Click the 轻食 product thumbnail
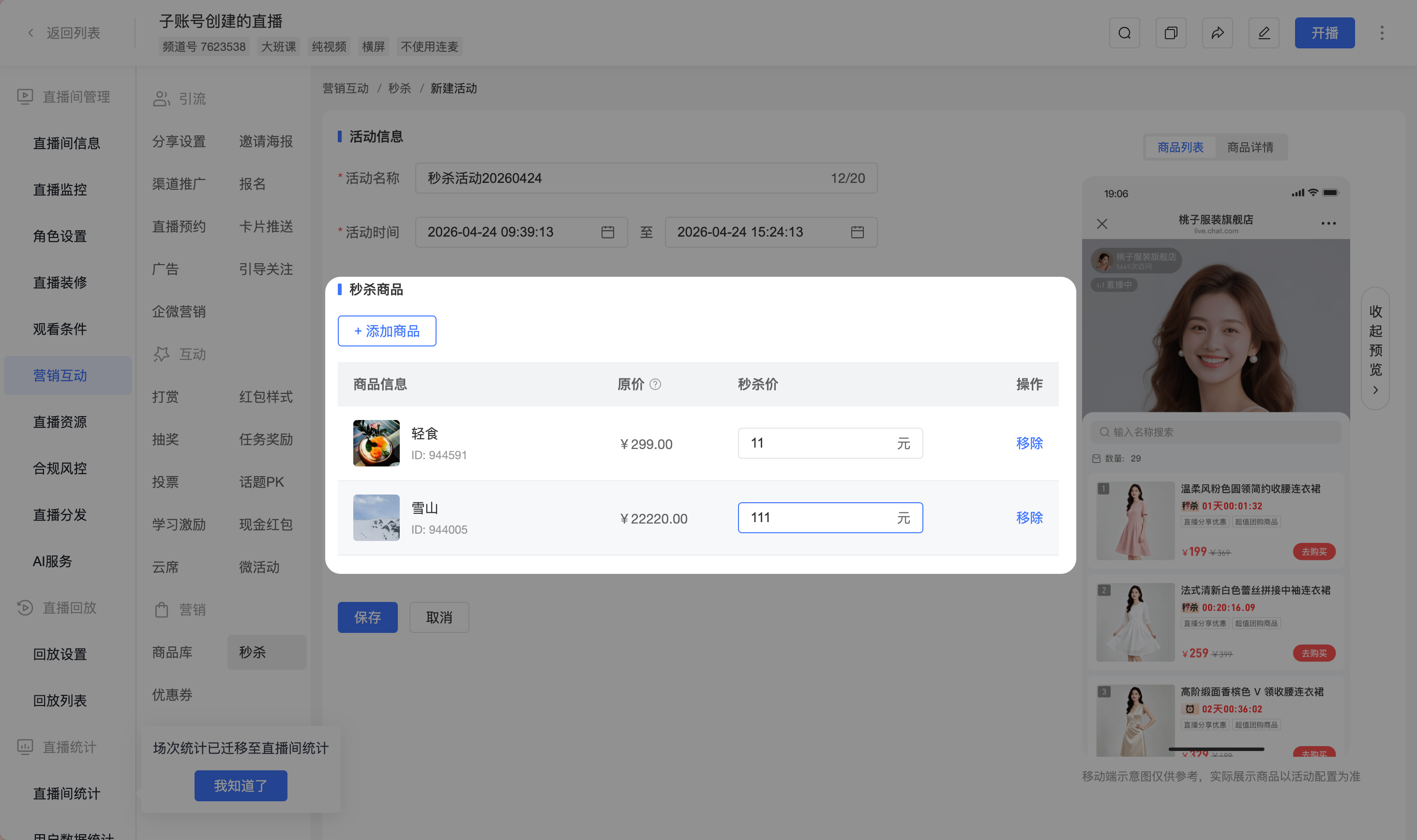The width and height of the screenshot is (1417, 840). (376, 443)
